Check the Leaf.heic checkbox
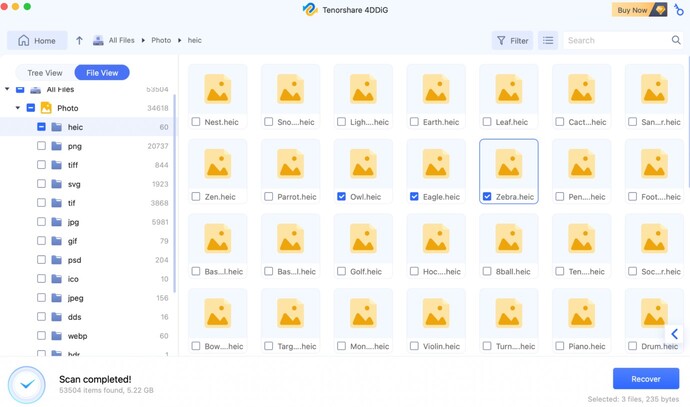Screen dimensions: 690x407 pyautogui.click(x=487, y=121)
